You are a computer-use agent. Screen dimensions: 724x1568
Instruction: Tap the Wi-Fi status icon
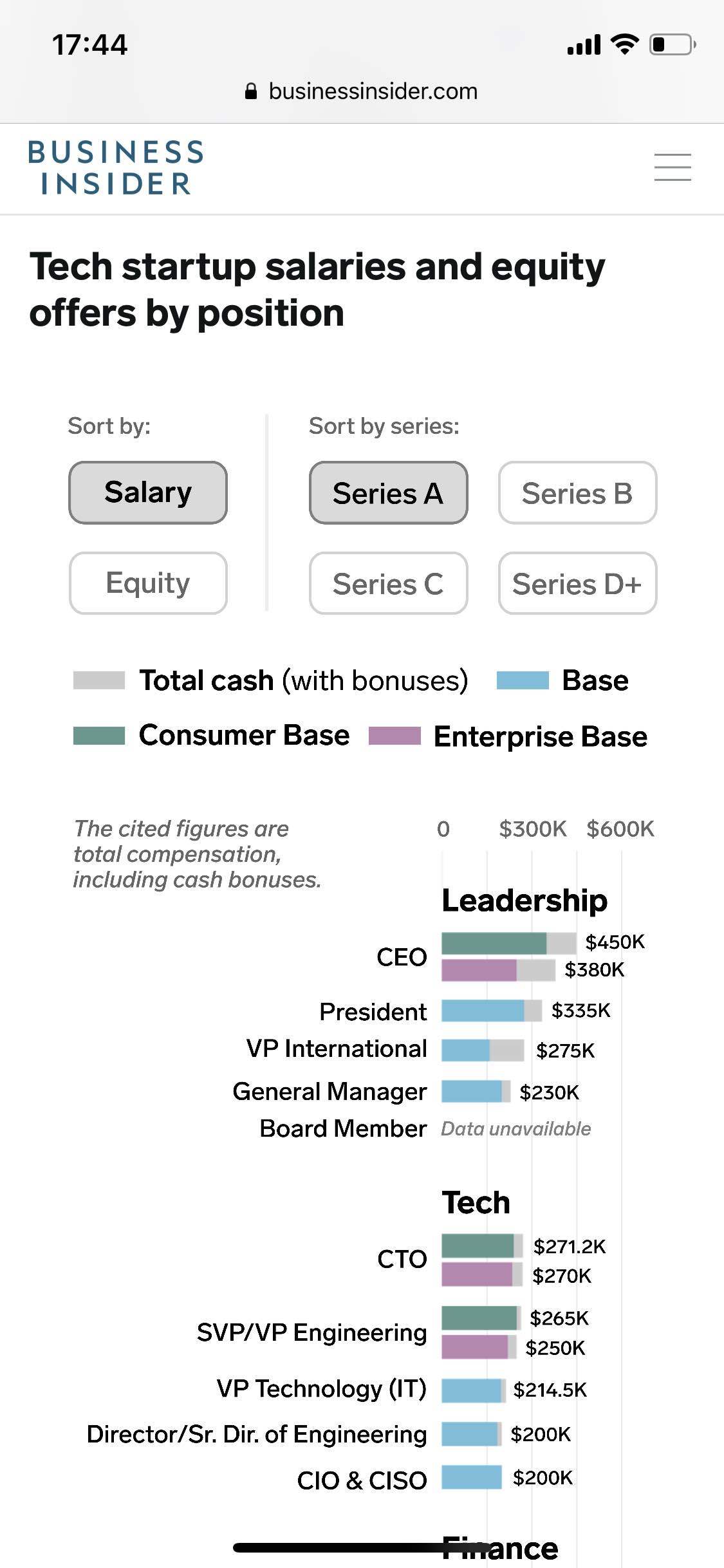click(624, 44)
